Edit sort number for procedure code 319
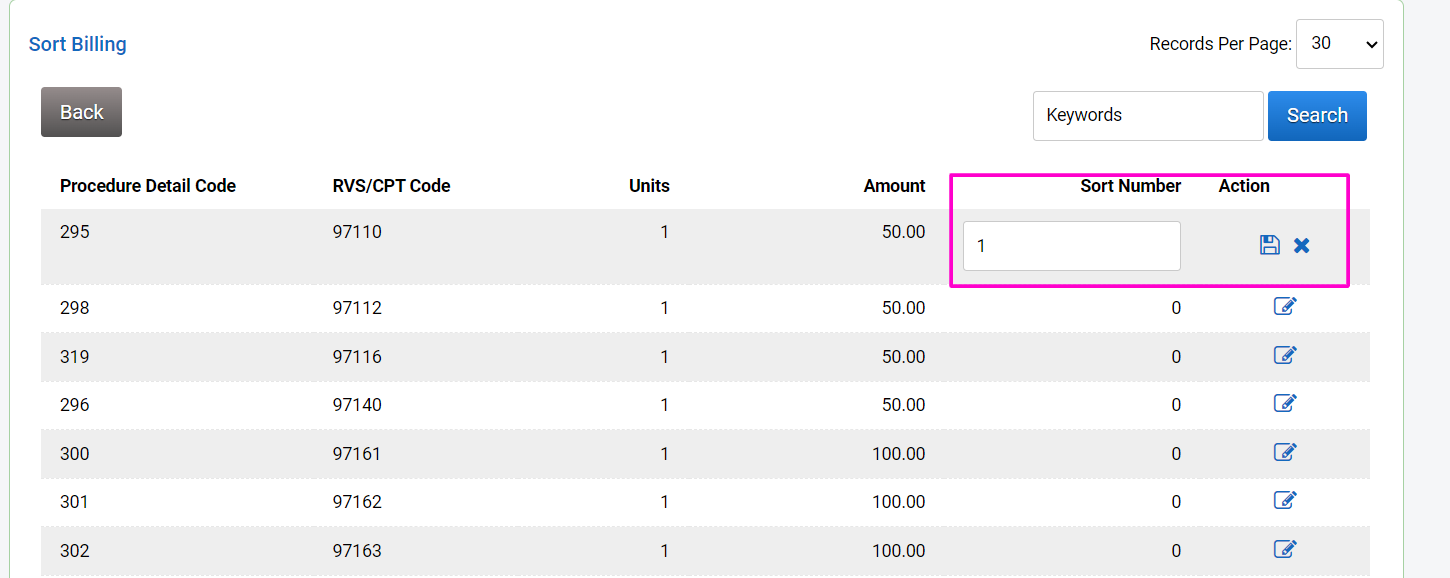The width and height of the screenshot is (1450, 578). 1285,355
